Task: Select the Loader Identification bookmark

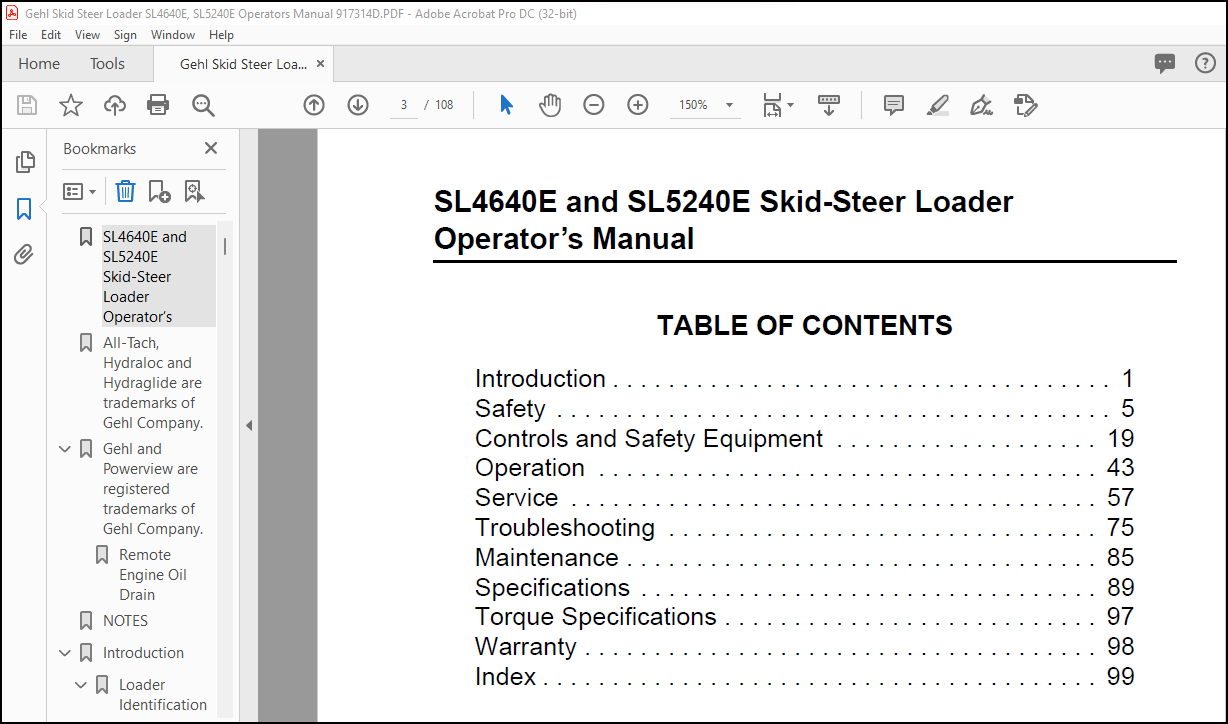Action: point(163,695)
